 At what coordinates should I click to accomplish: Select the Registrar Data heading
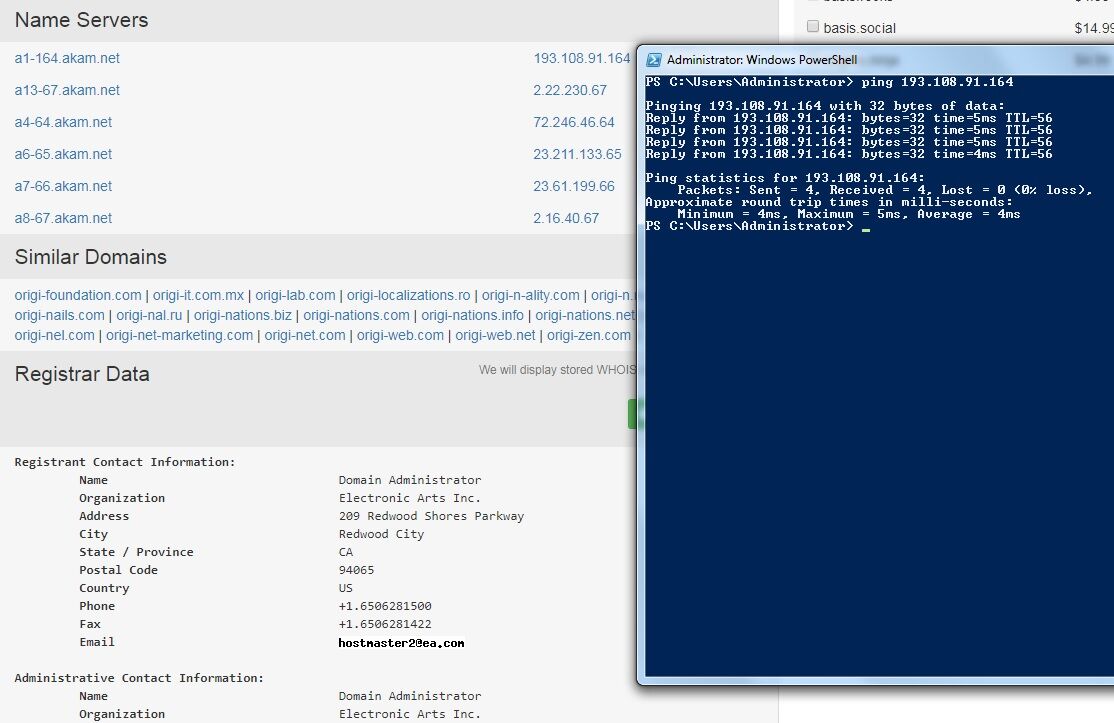[x=82, y=374]
